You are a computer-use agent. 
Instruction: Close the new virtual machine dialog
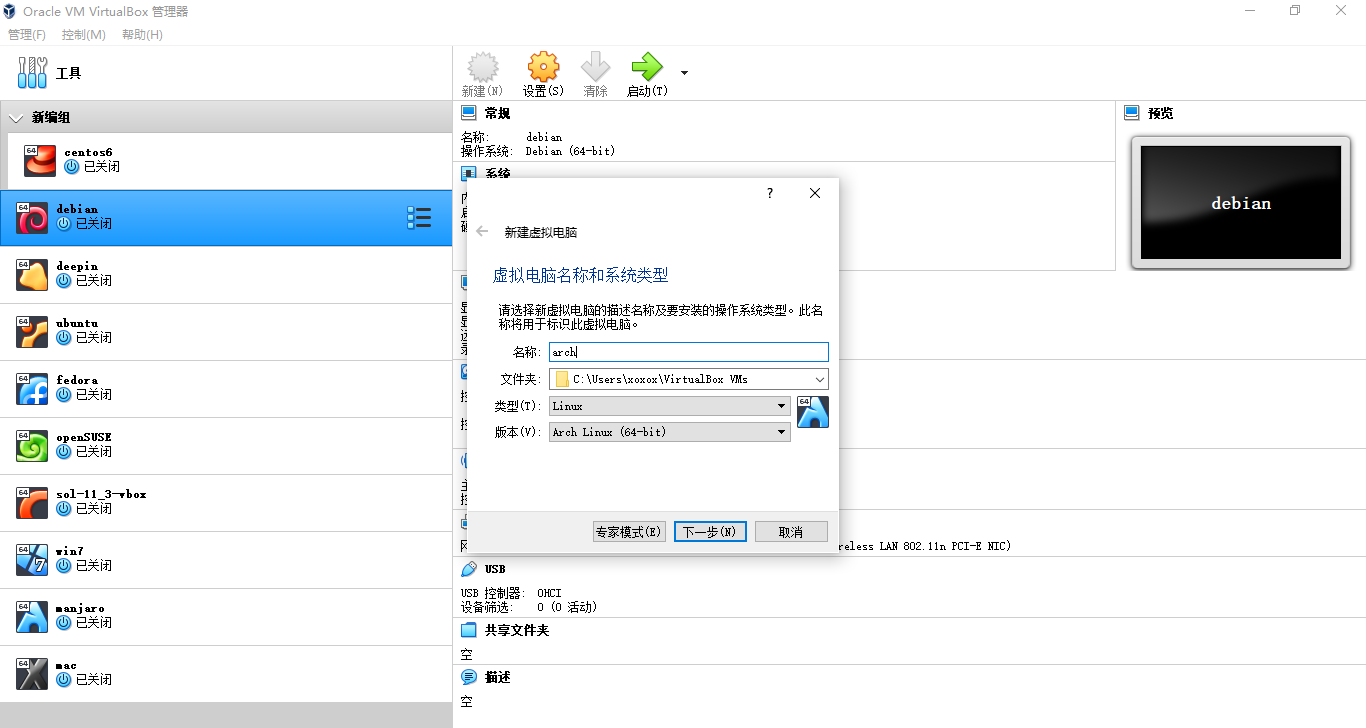click(815, 193)
